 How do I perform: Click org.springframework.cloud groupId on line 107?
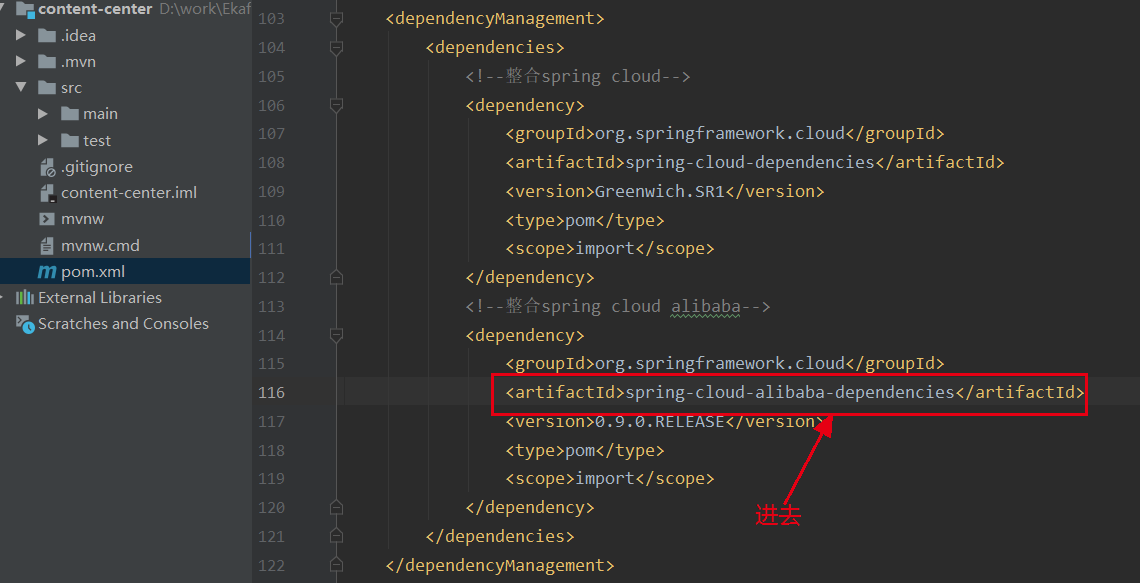coord(720,134)
